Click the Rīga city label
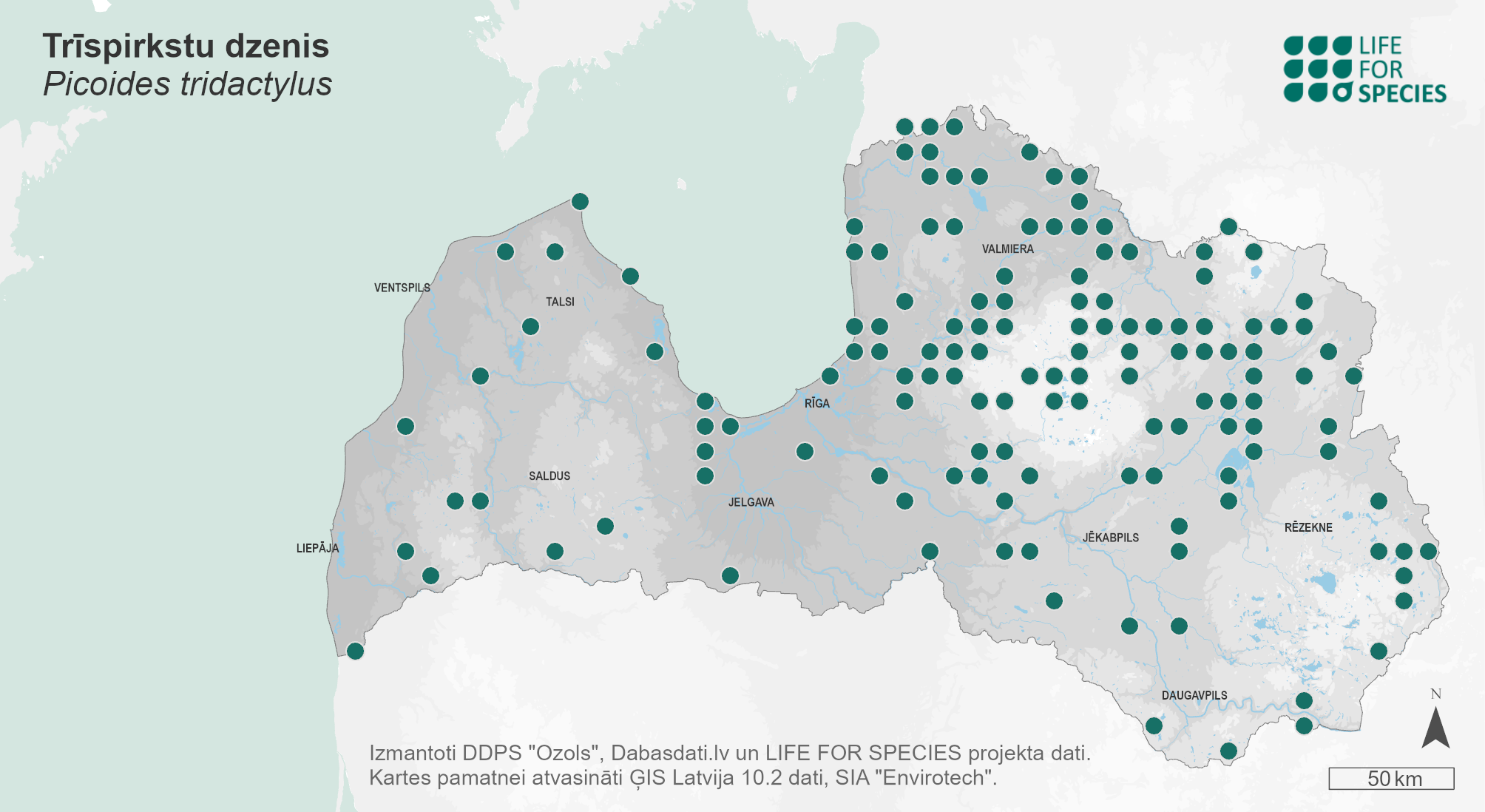The image size is (1485, 812). click(x=816, y=403)
